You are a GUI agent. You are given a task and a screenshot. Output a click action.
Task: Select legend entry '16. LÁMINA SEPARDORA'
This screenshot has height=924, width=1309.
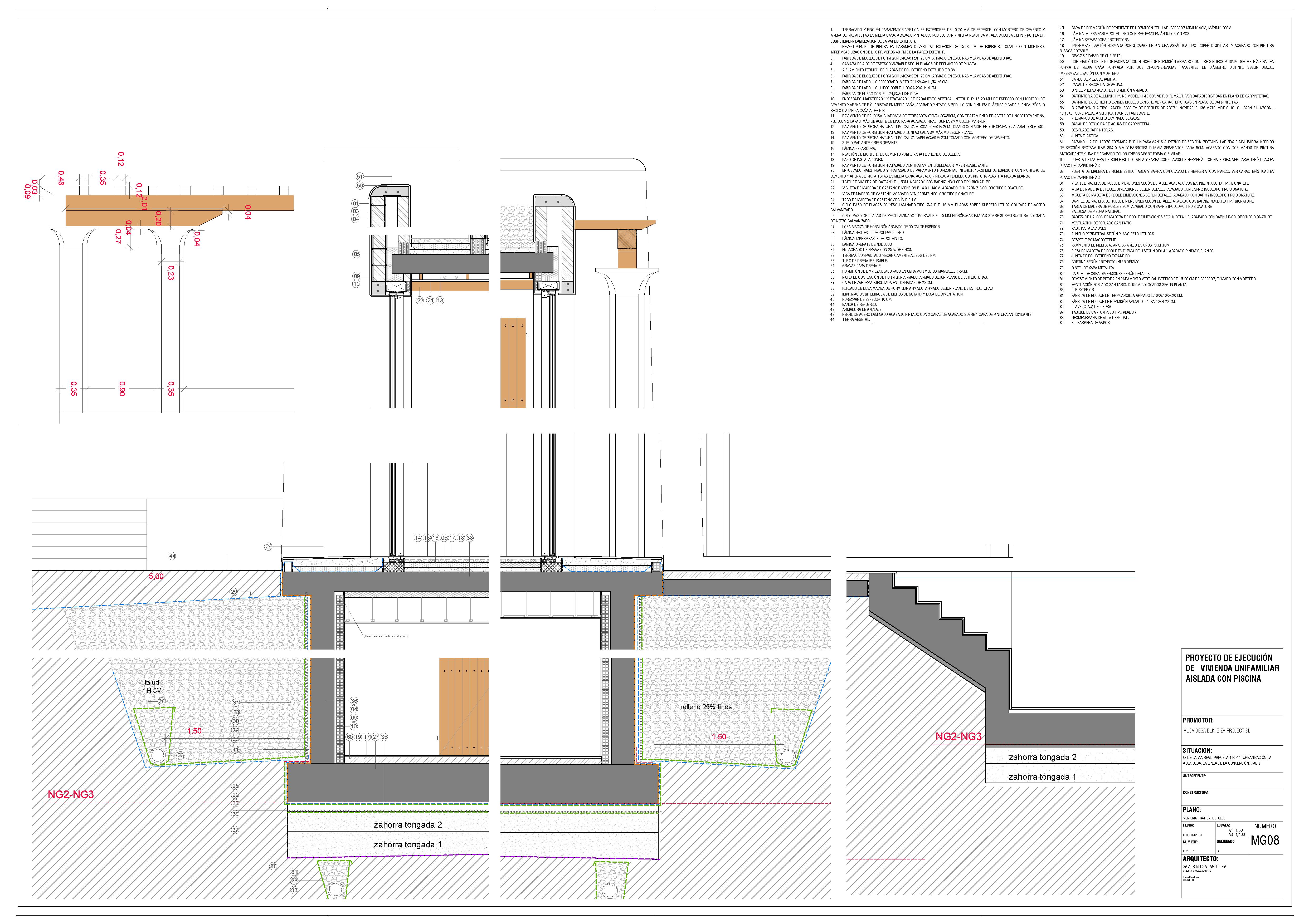tap(854, 149)
